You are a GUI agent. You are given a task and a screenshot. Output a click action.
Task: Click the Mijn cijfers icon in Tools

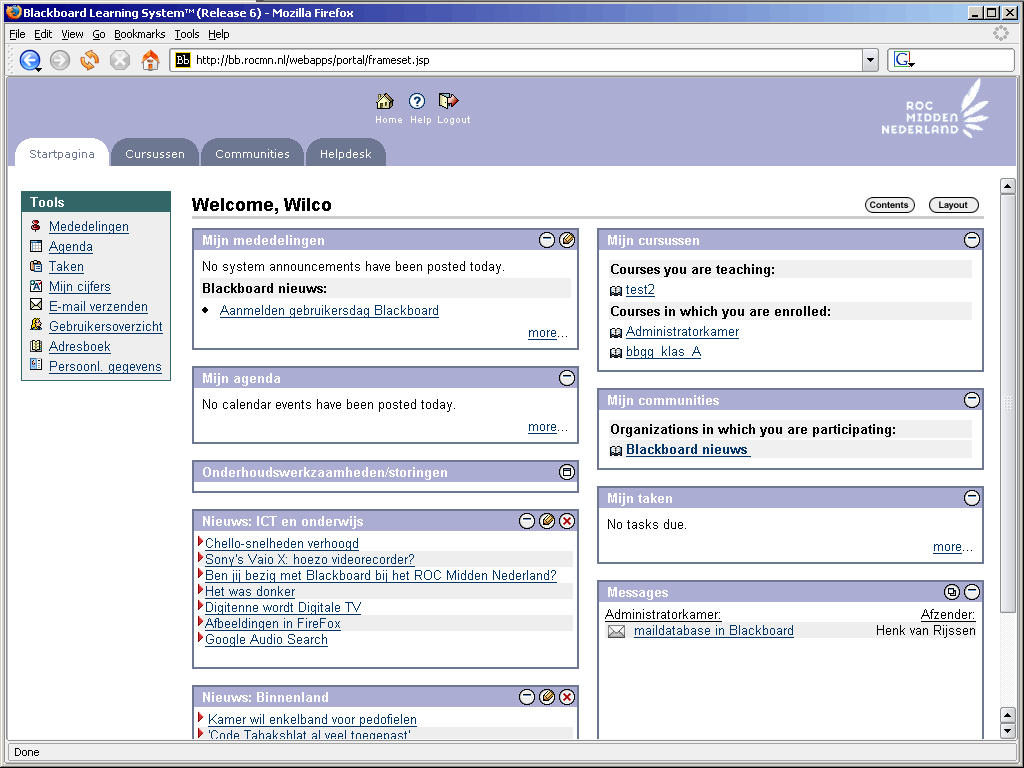click(x=36, y=286)
